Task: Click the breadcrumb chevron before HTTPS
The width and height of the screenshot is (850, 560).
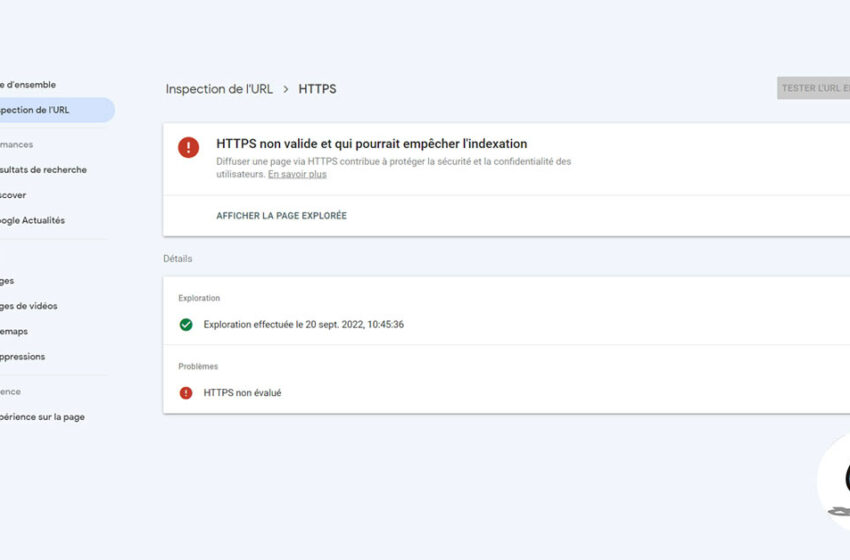Action: [286, 89]
